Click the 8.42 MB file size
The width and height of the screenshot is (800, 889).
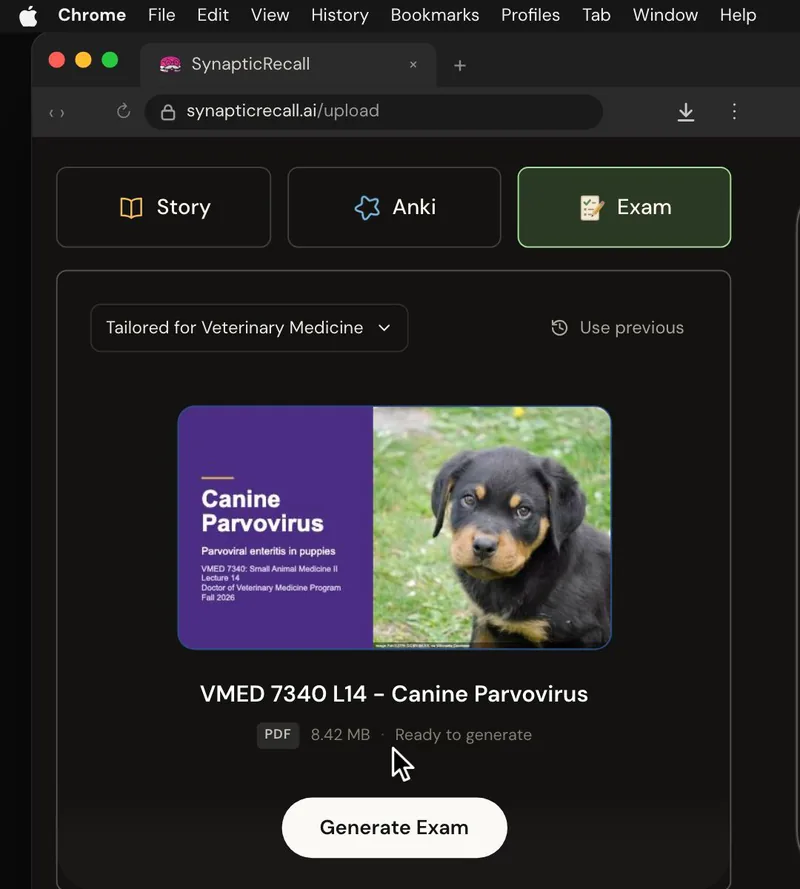tap(340, 735)
